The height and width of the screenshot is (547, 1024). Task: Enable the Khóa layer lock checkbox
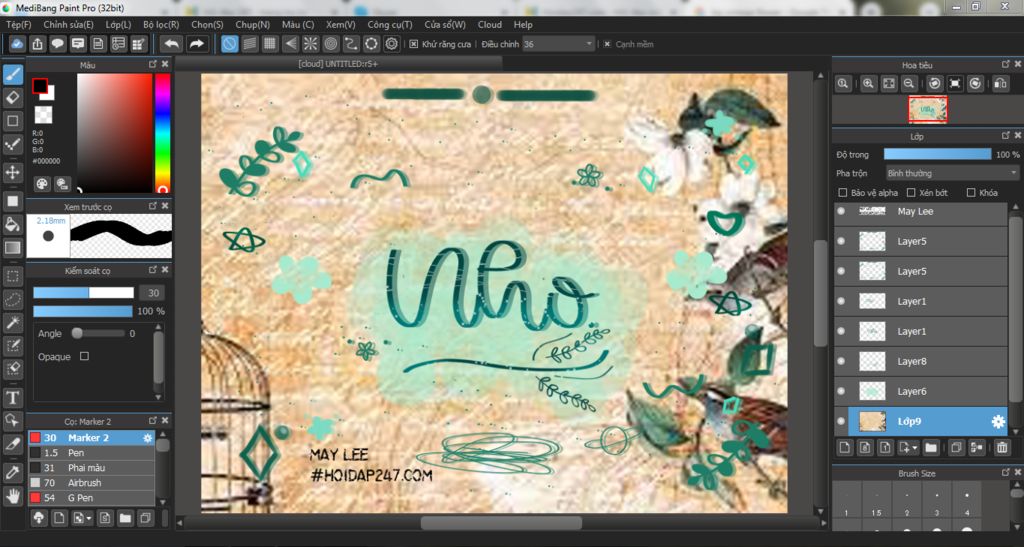coord(970,193)
